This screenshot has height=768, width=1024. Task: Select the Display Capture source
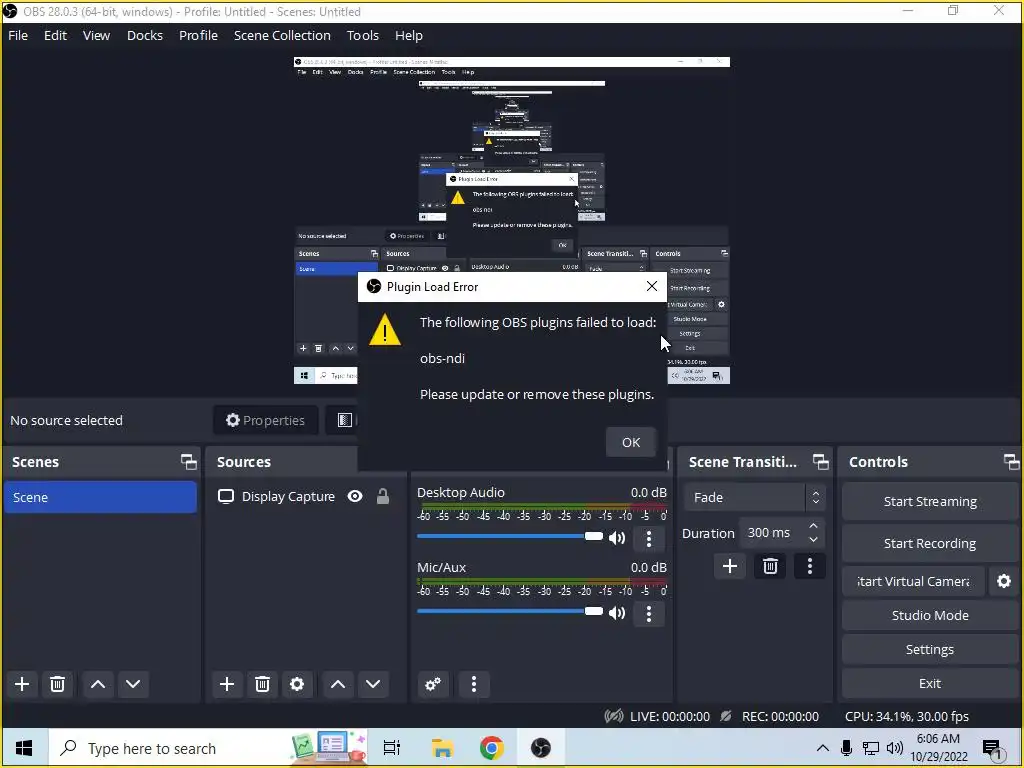point(288,496)
